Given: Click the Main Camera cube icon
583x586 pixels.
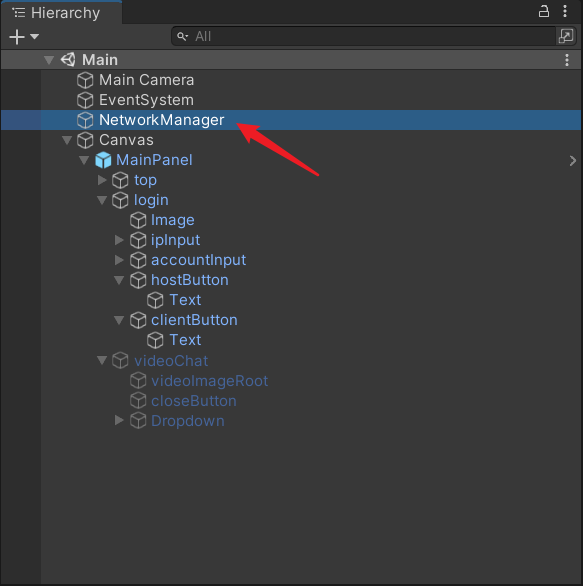Looking at the screenshot, I should 85,80.
